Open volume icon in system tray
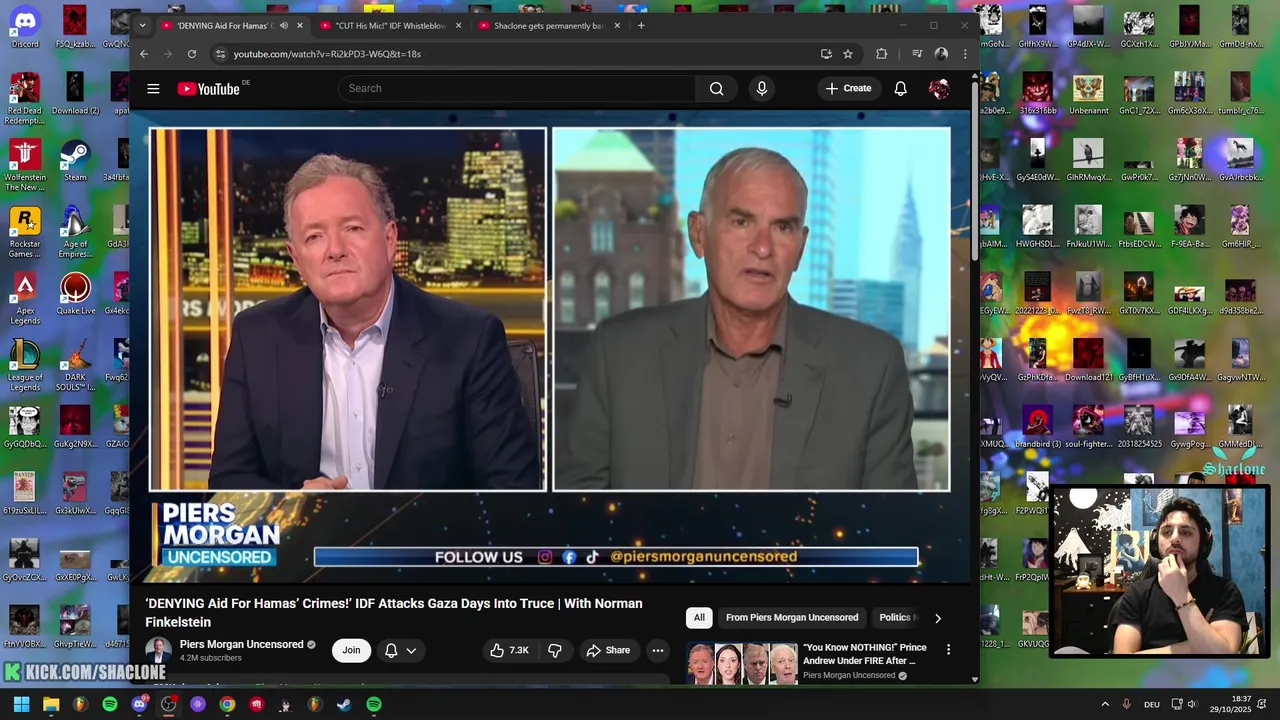1280x720 pixels. [1192, 704]
